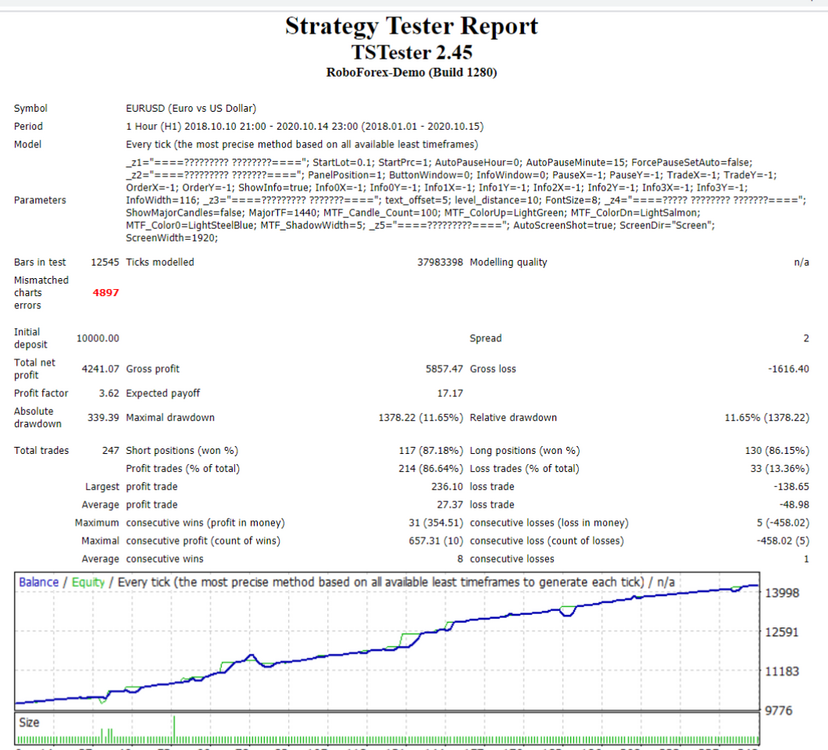Select long positions value 130 (86.15%)
The image size is (828, 750).
click(777, 451)
